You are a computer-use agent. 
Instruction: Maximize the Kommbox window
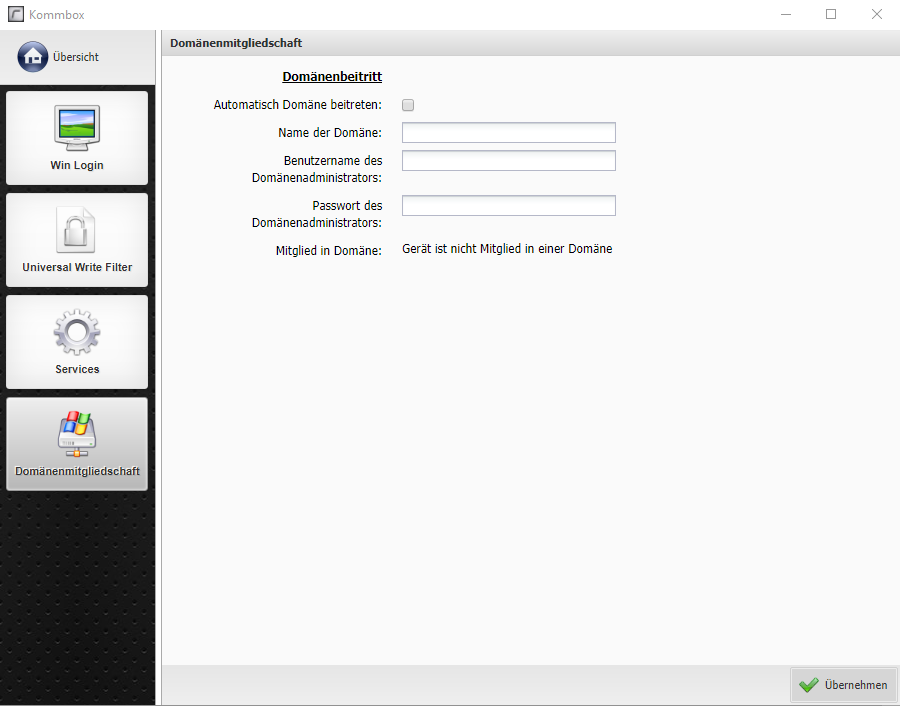pyautogui.click(x=831, y=14)
